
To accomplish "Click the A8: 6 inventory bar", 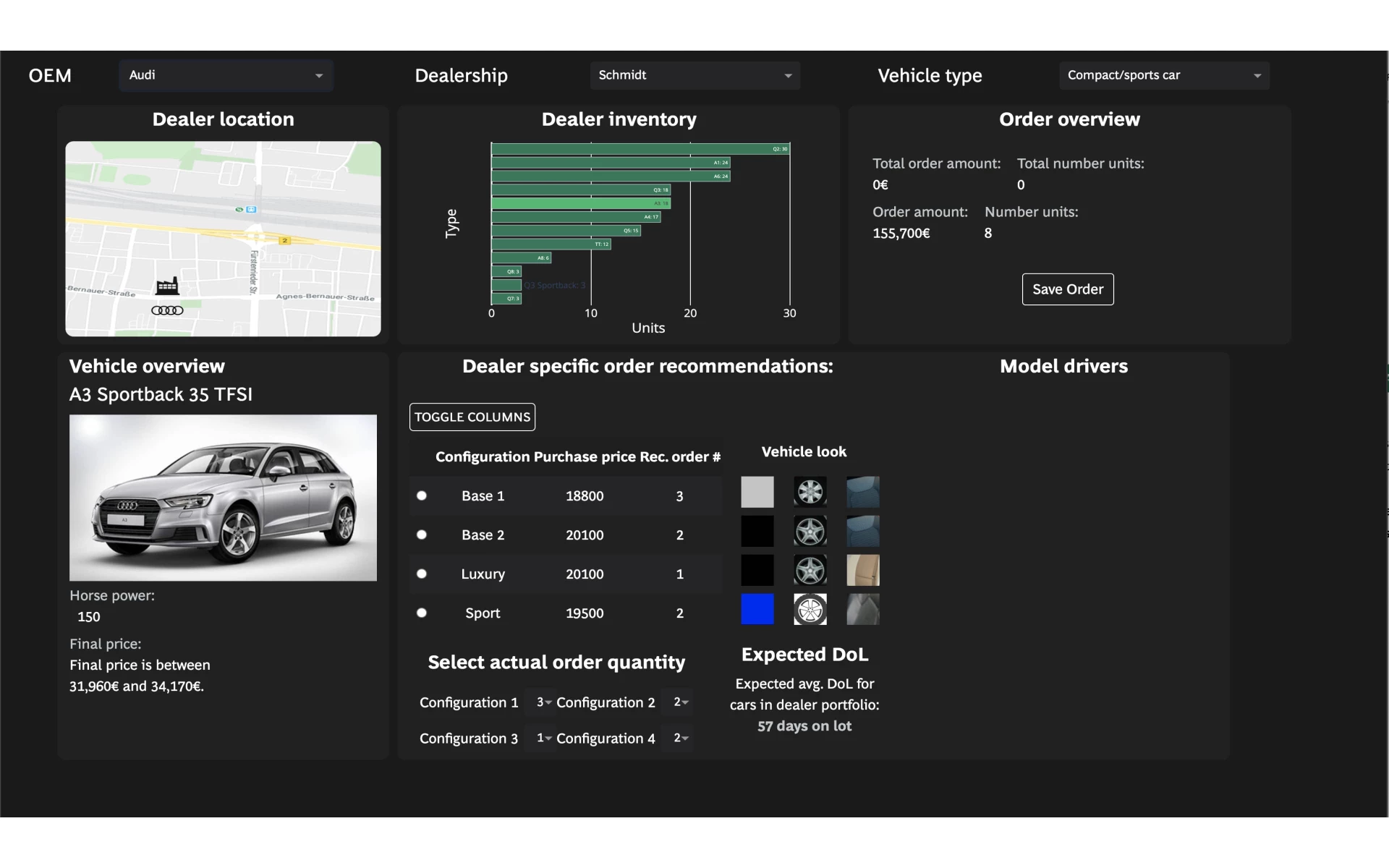I will pyautogui.click(x=522, y=258).
